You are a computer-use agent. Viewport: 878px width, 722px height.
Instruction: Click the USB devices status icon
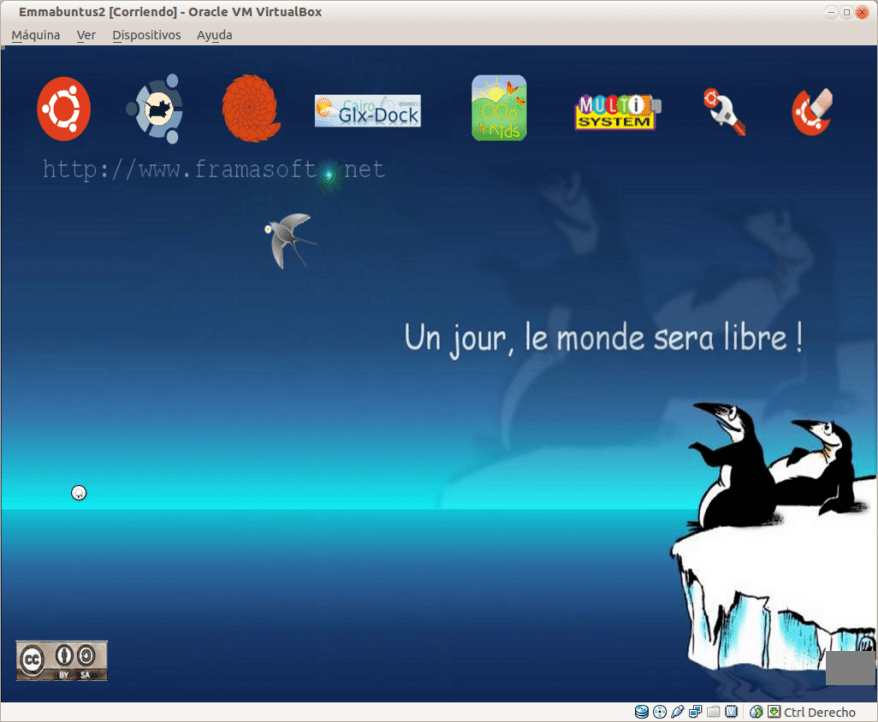[677, 712]
